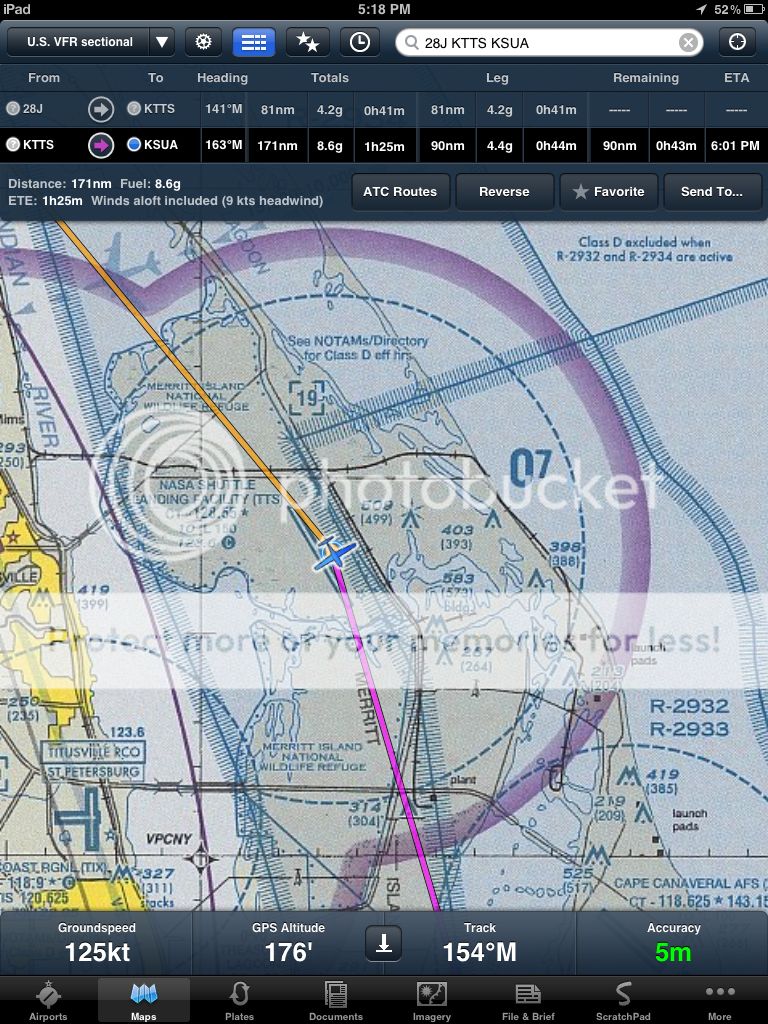Open the More tab
768x1024 pixels.
tap(720, 1000)
